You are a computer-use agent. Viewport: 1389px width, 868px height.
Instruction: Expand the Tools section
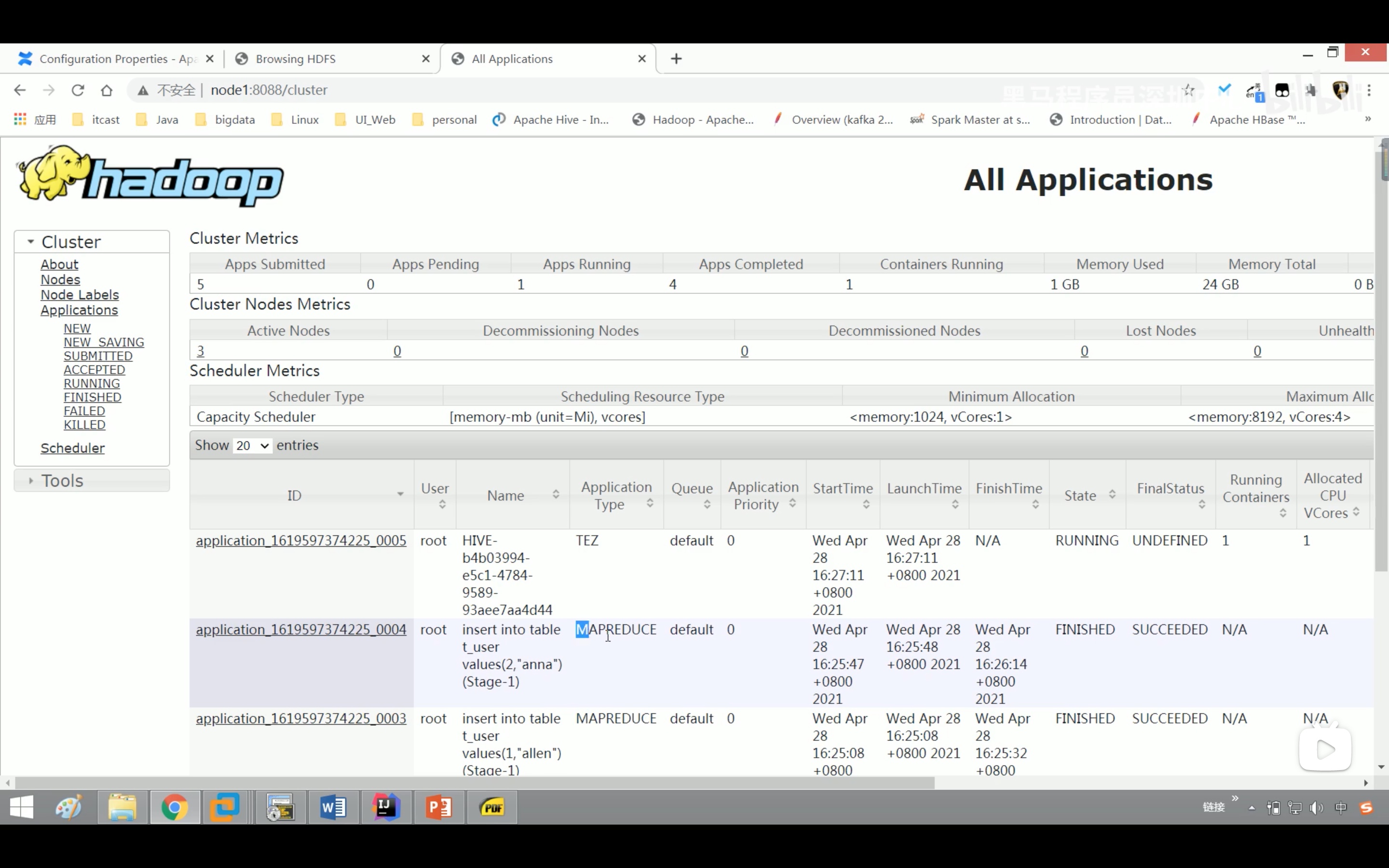92,480
